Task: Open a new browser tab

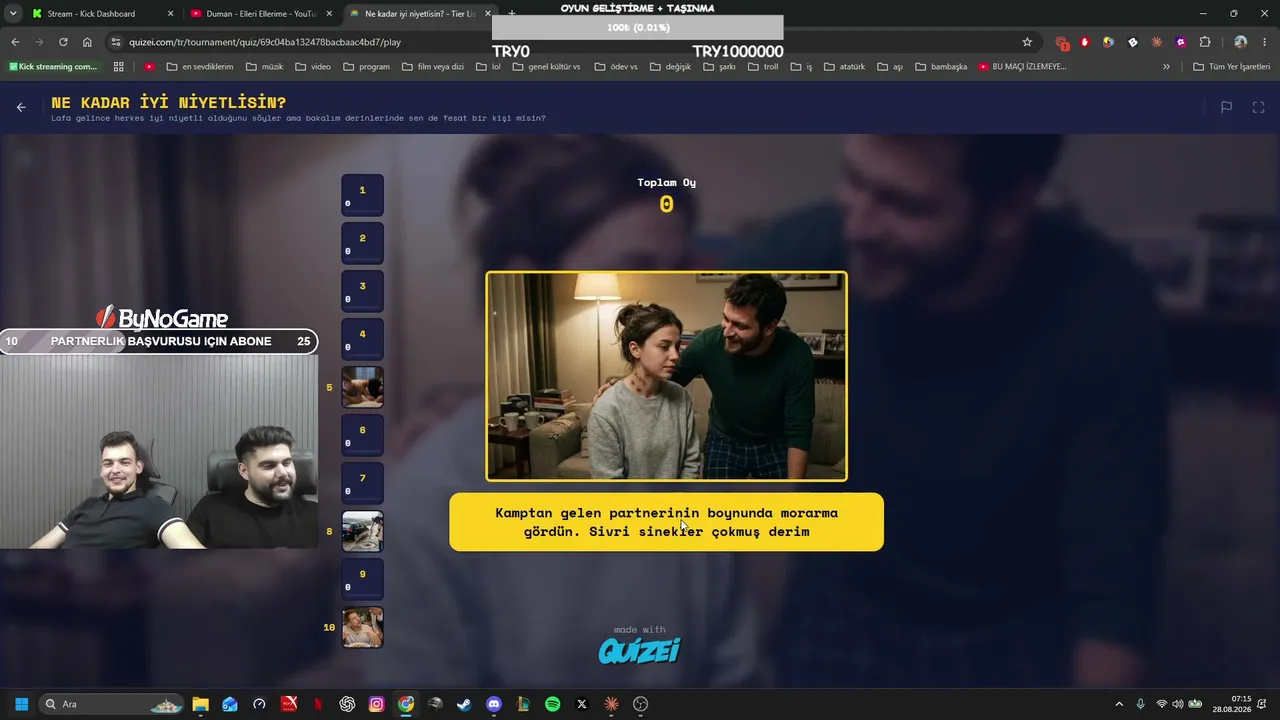Action: 512,14
